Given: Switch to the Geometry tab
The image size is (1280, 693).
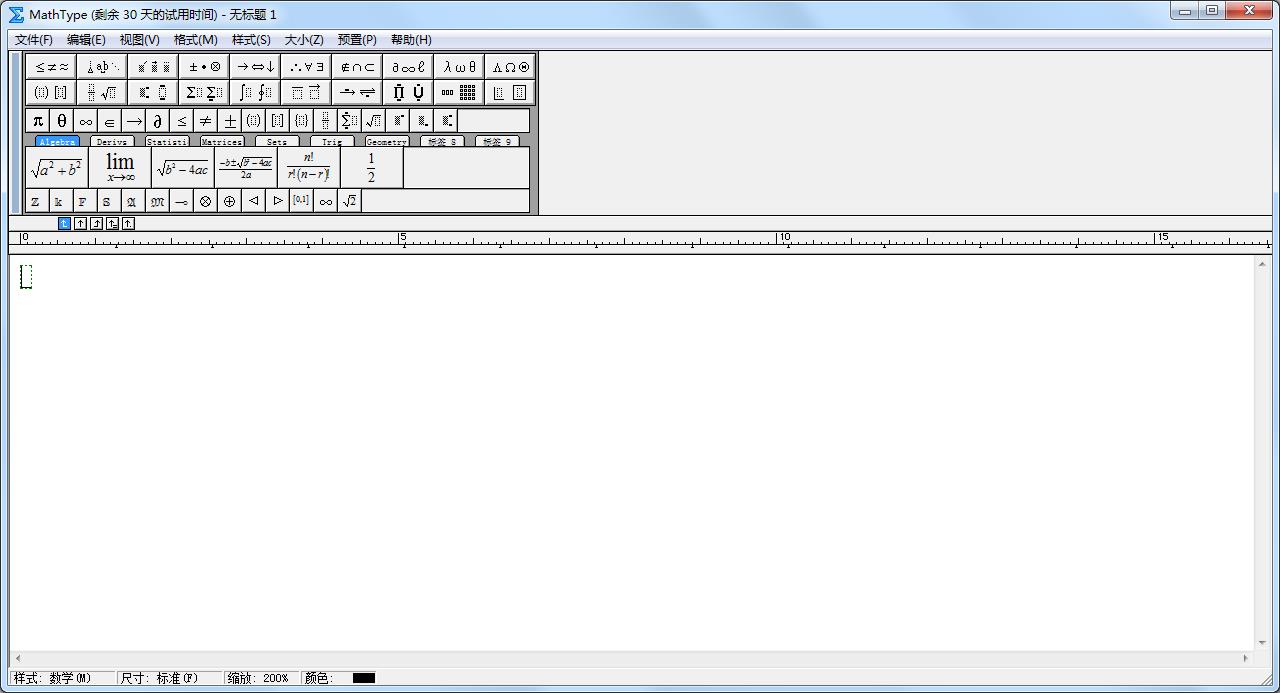Looking at the screenshot, I should [386, 142].
